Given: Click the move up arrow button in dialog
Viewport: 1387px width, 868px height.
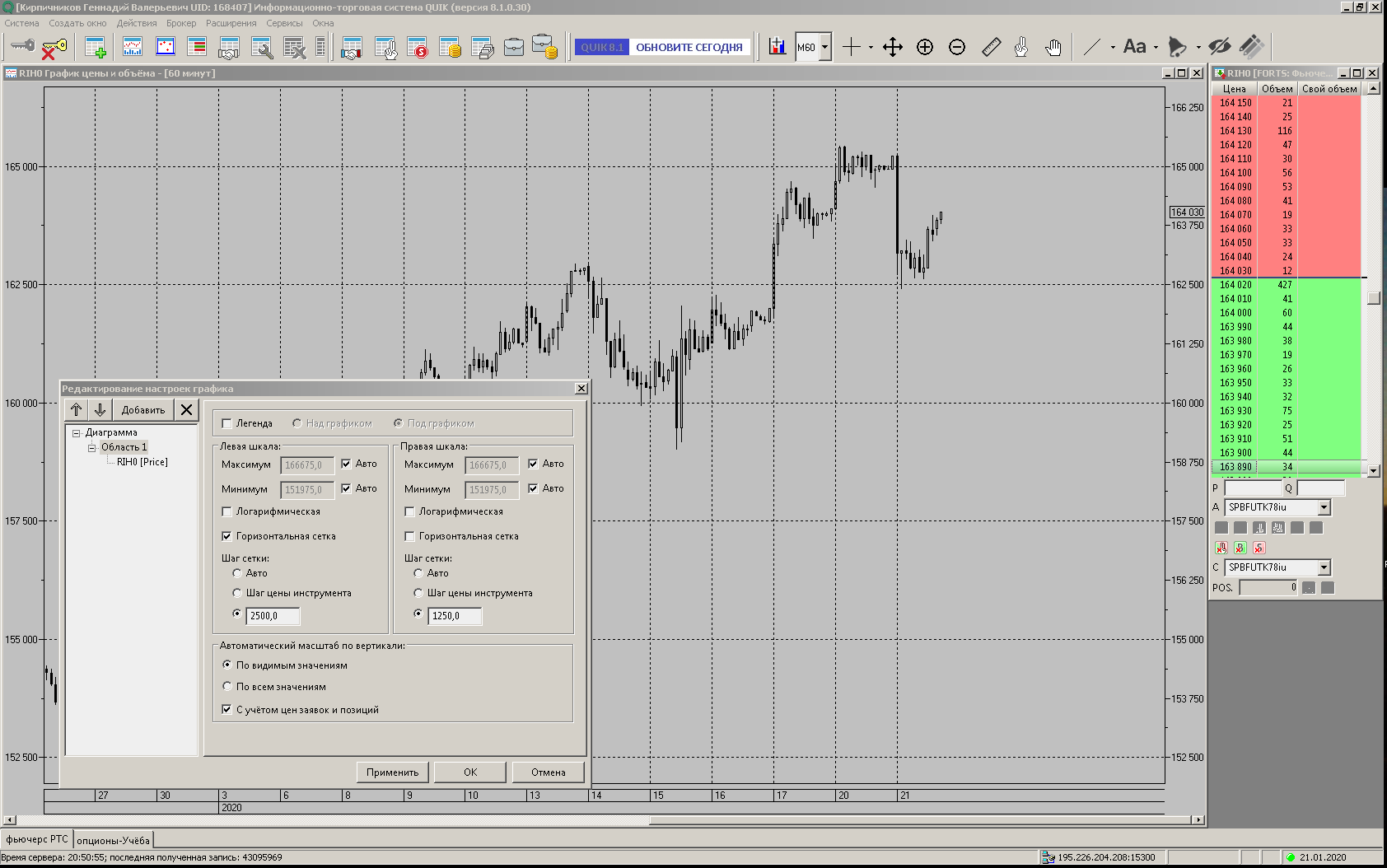Looking at the screenshot, I should pyautogui.click(x=77, y=409).
